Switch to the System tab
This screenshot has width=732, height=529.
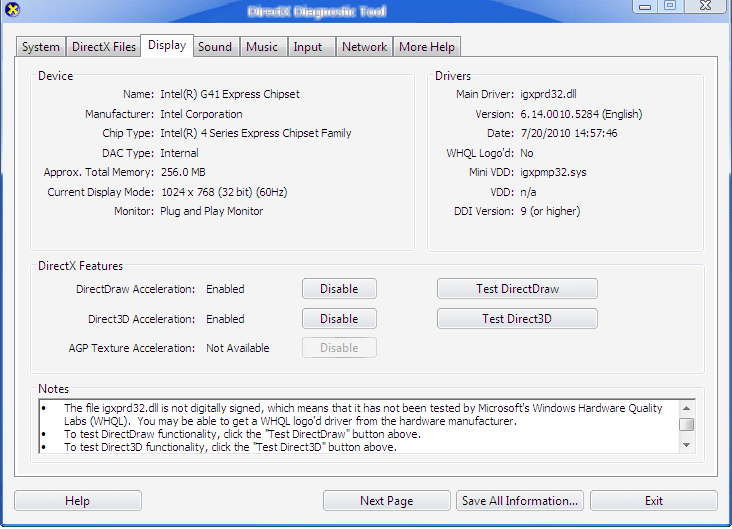41,47
